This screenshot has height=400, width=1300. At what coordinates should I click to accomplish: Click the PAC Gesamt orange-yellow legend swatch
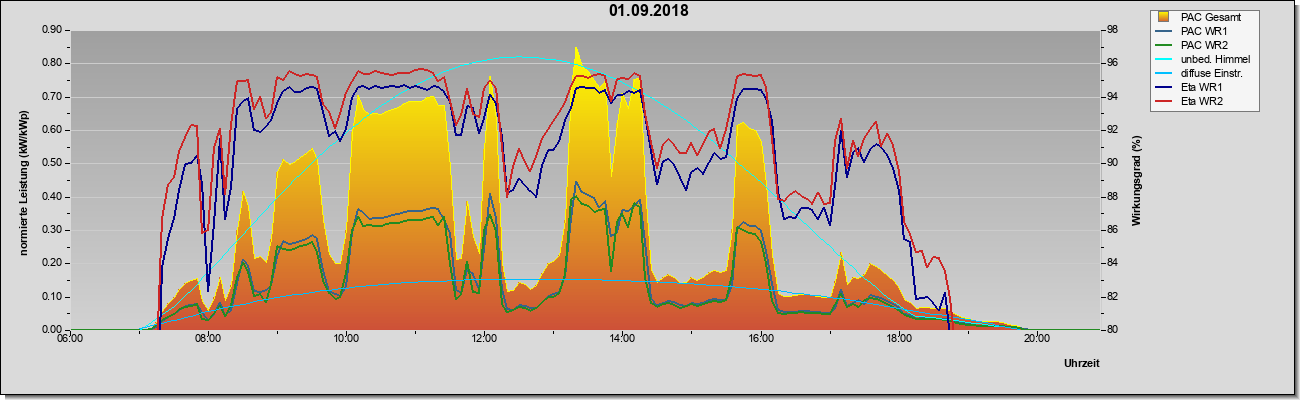pyautogui.click(x=1164, y=17)
